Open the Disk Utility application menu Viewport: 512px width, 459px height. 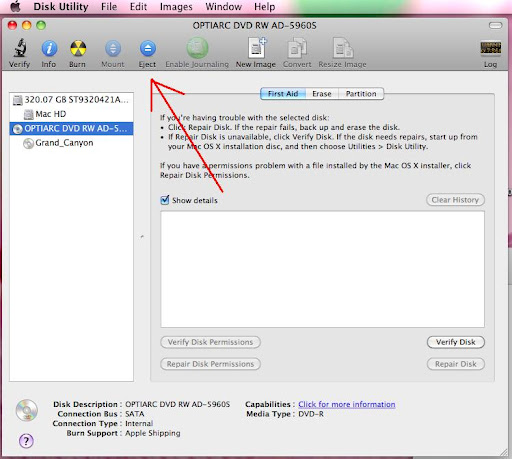tap(61, 6)
